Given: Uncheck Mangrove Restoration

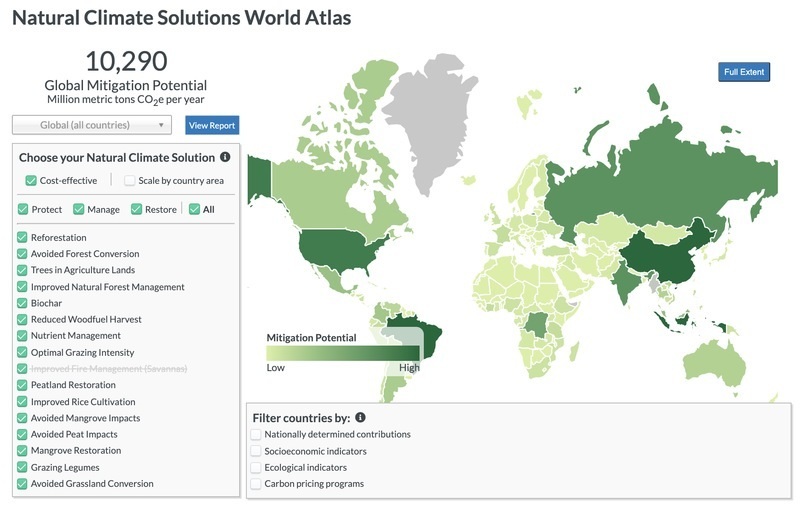Looking at the screenshot, I should point(22,450).
